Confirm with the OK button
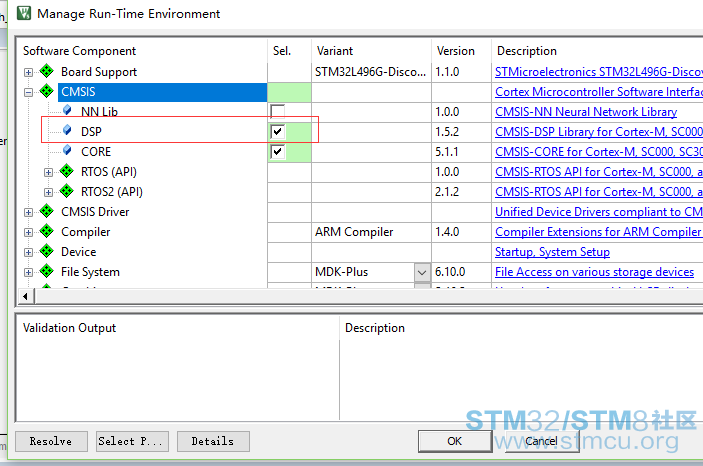This screenshot has height=466, width=703. [x=455, y=441]
